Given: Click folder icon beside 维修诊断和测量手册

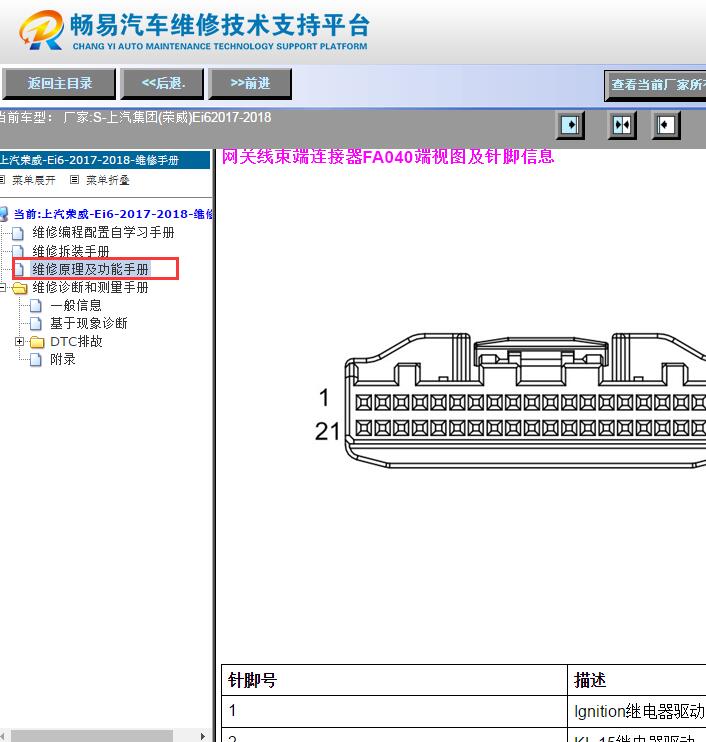Looking at the screenshot, I should [19, 288].
